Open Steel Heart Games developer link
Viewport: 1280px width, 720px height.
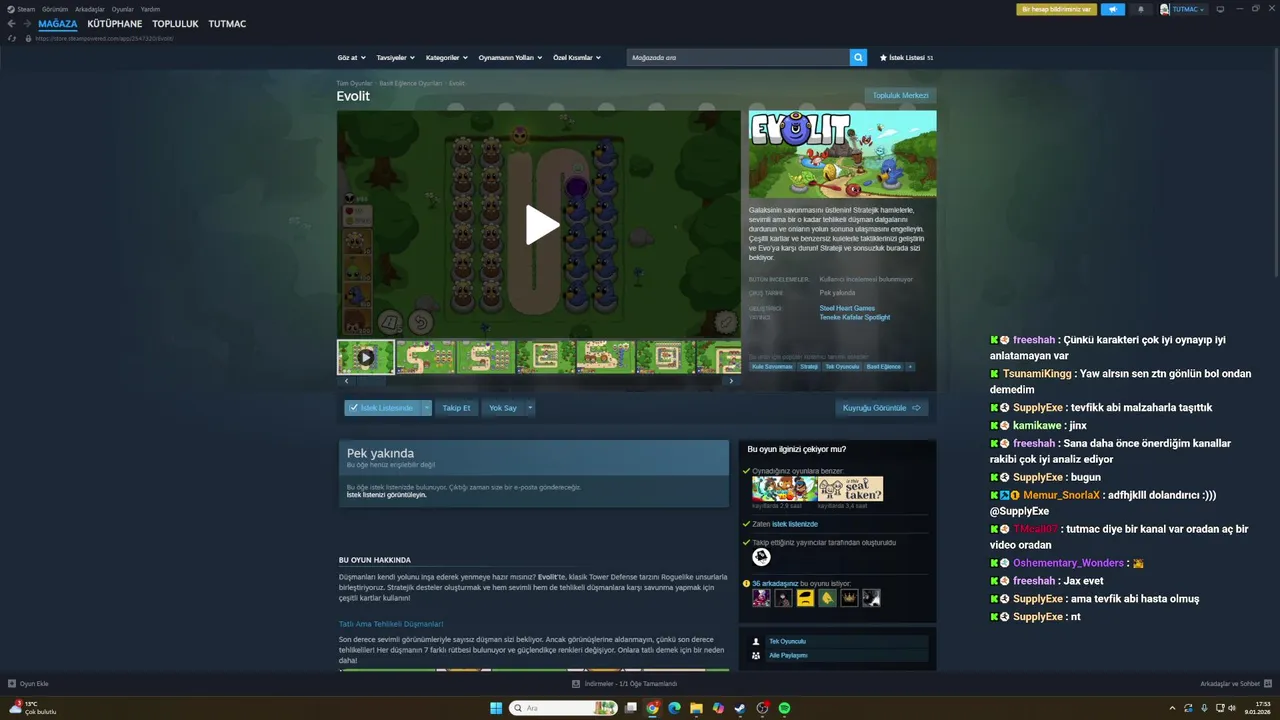847,308
